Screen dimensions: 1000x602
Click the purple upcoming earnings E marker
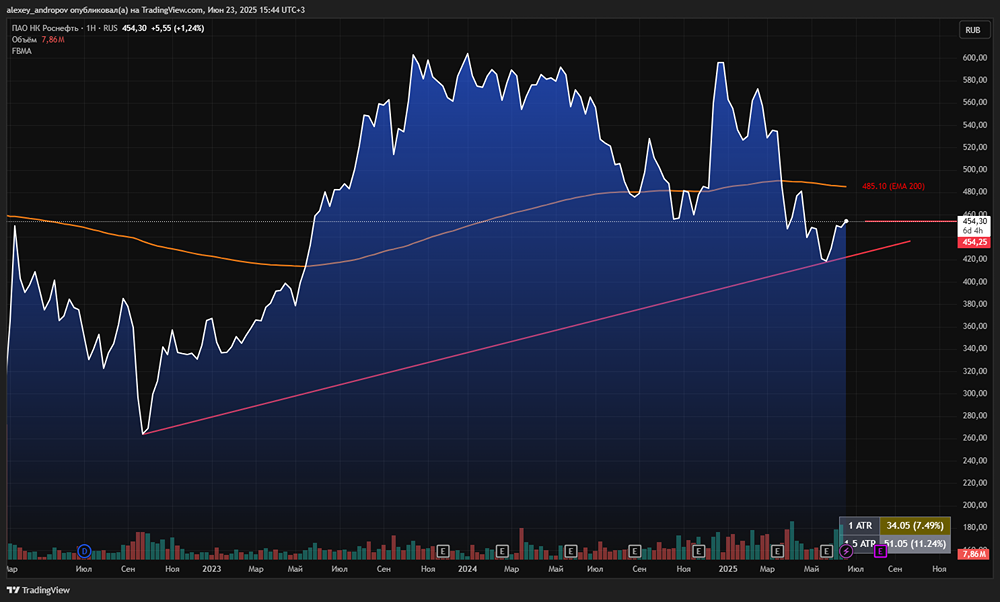click(x=880, y=551)
